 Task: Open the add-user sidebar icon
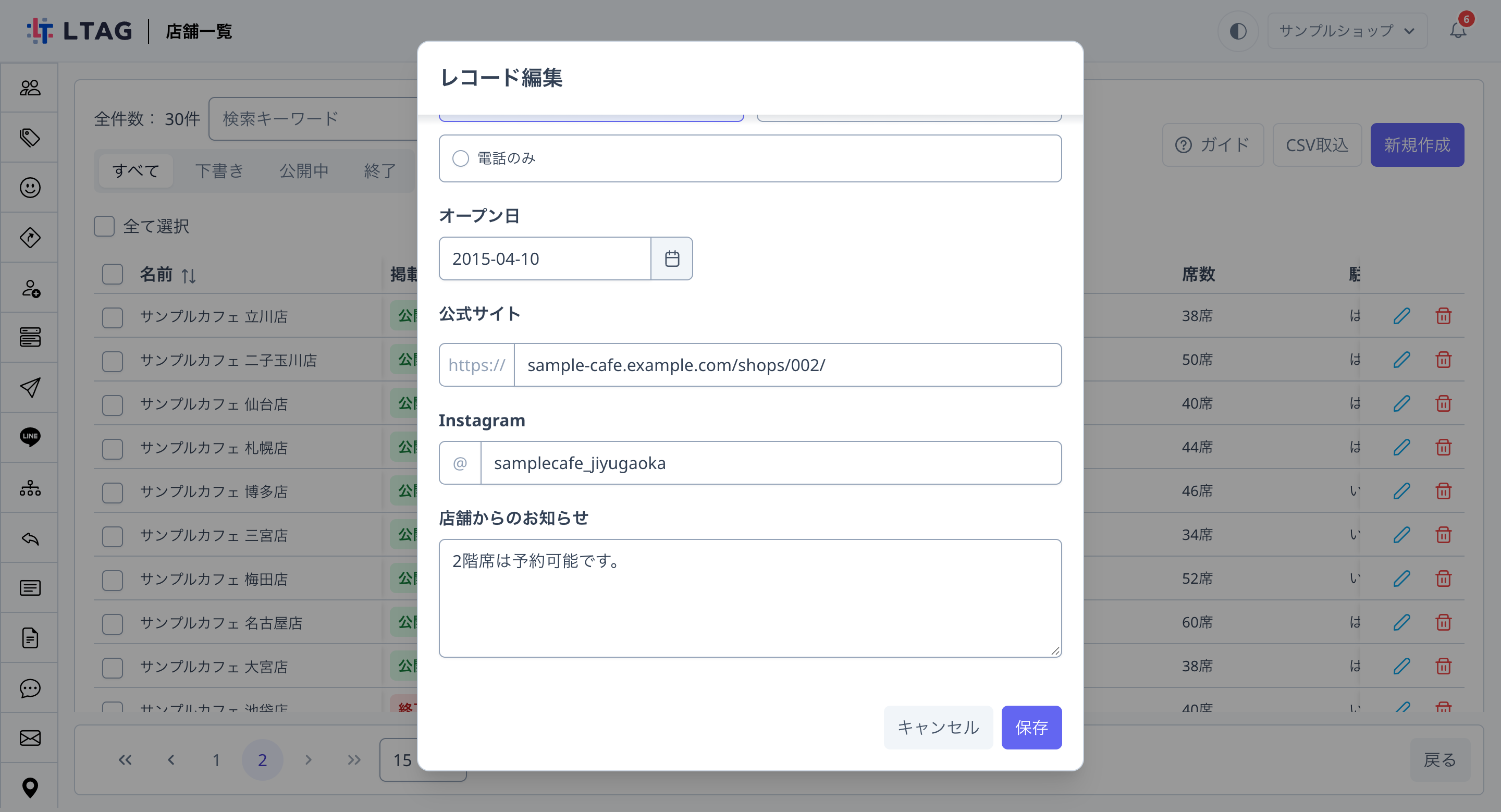tap(30, 288)
